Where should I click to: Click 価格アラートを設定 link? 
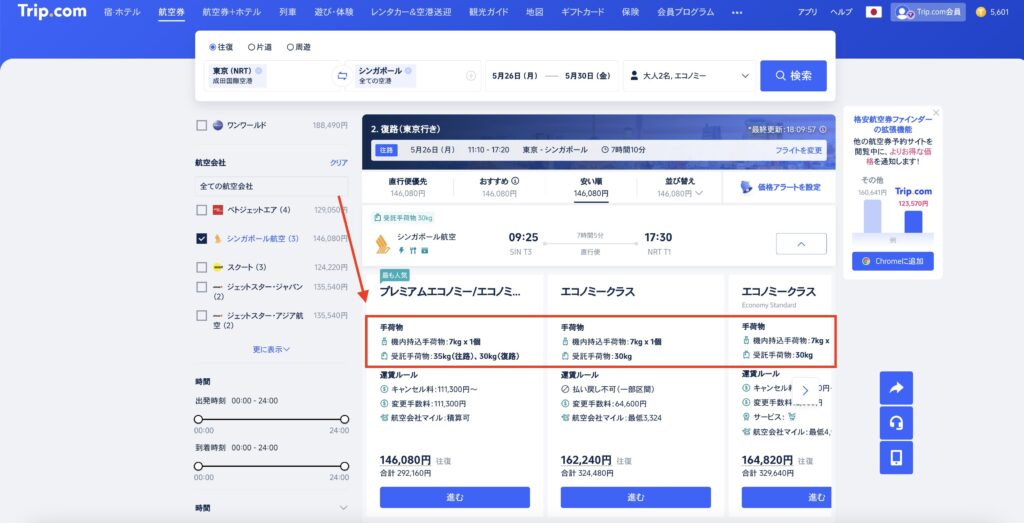click(789, 187)
